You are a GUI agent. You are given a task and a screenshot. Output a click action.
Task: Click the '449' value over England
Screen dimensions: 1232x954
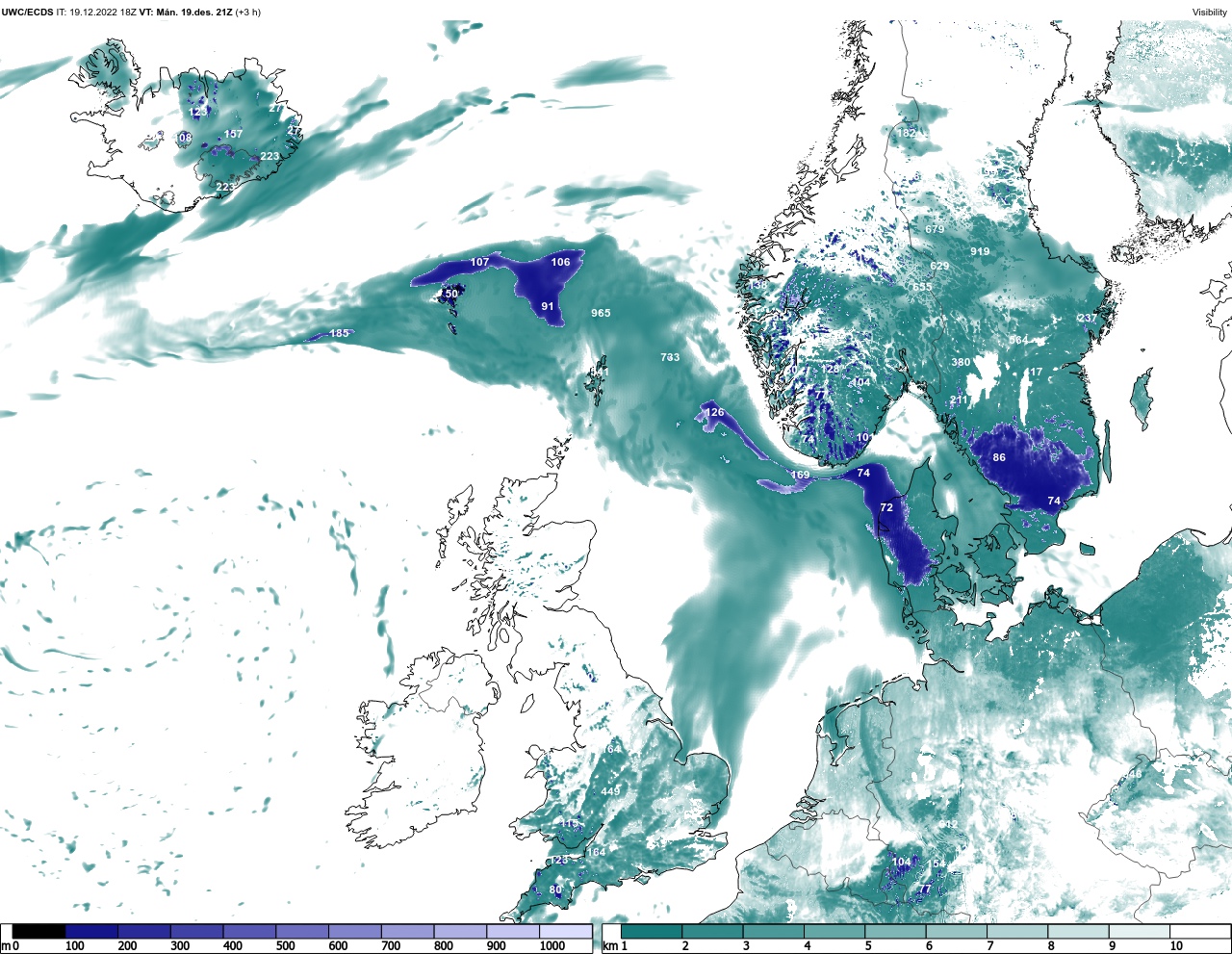pos(610,790)
